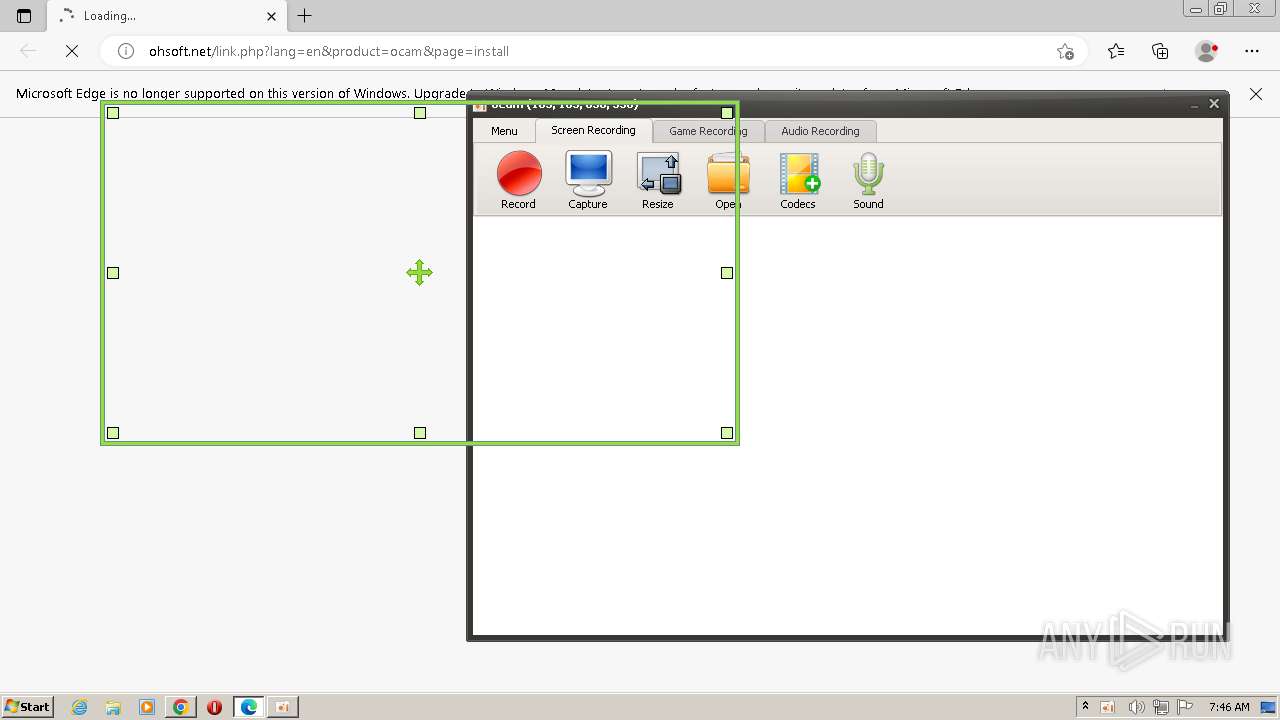Switch to Microsoft Edge taskbar button
Screen dimensions: 1280x720
click(248, 707)
